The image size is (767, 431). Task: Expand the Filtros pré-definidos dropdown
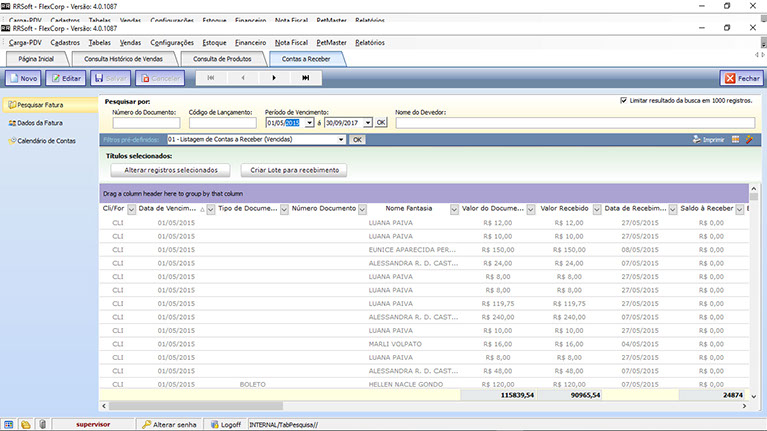click(x=342, y=140)
